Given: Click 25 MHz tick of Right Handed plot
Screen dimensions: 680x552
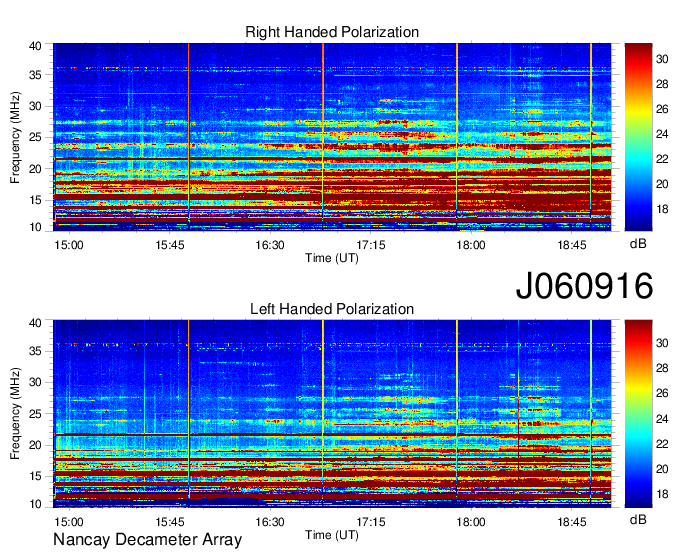Looking at the screenshot, I should (x=36, y=137).
